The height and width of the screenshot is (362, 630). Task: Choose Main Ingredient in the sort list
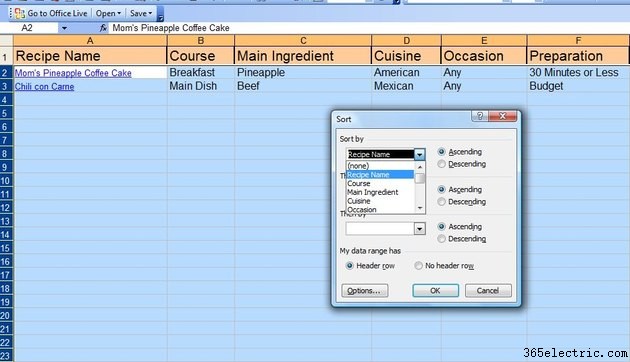point(380,192)
